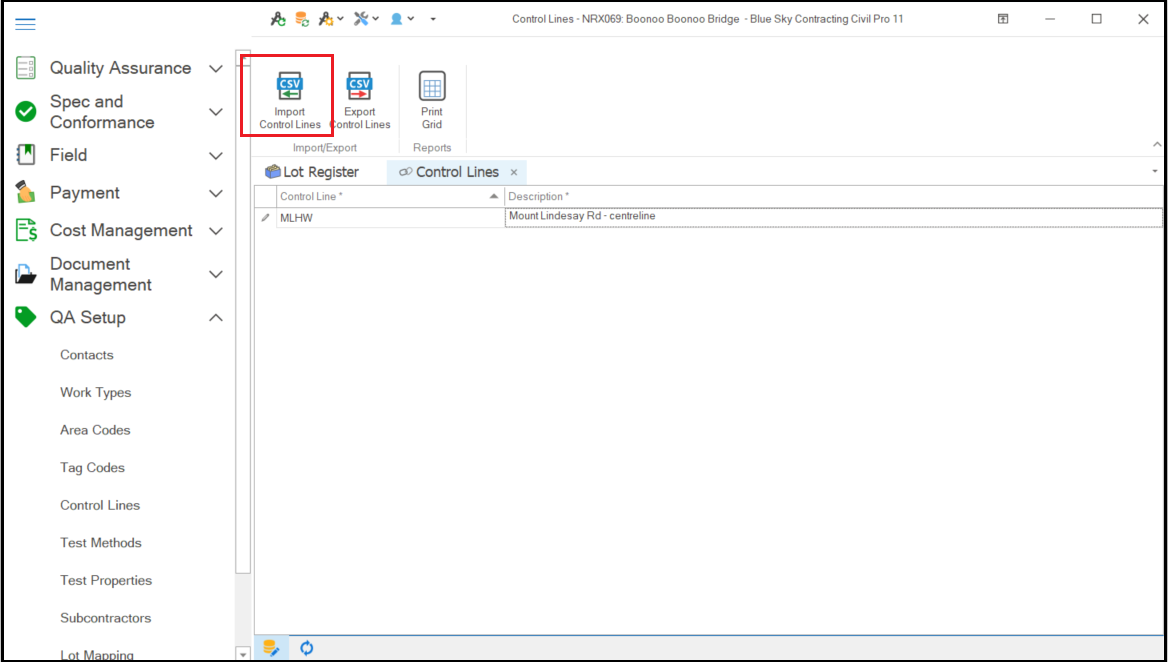Open Area Codes in QA Setup
This screenshot has width=1168, height=662.
click(x=95, y=430)
